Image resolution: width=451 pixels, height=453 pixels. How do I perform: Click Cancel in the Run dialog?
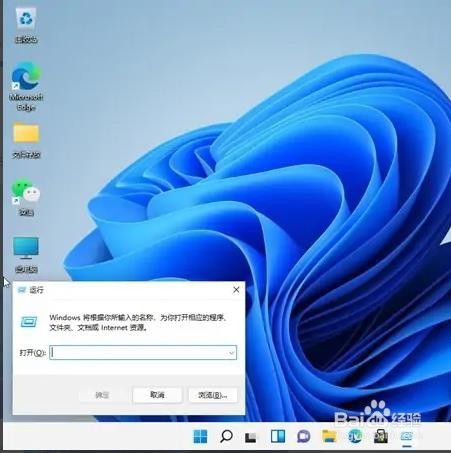point(157,395)
